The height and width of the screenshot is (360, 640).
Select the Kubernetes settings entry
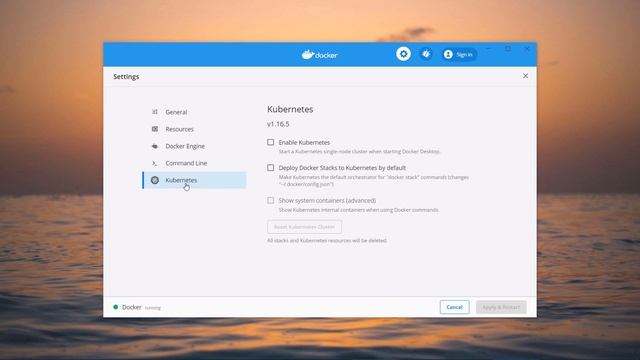194,180
